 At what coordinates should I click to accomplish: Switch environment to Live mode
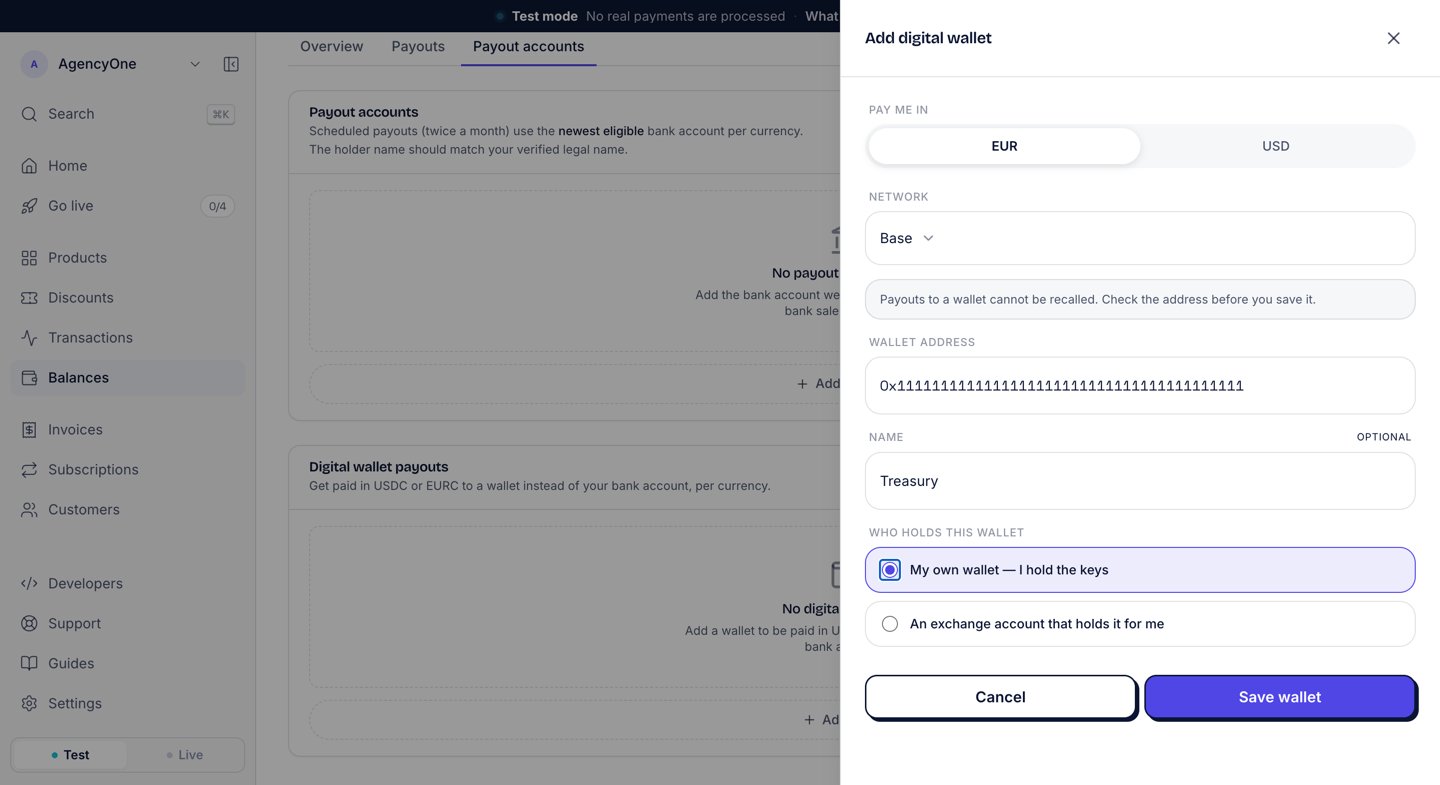click(x=185, y=755)
